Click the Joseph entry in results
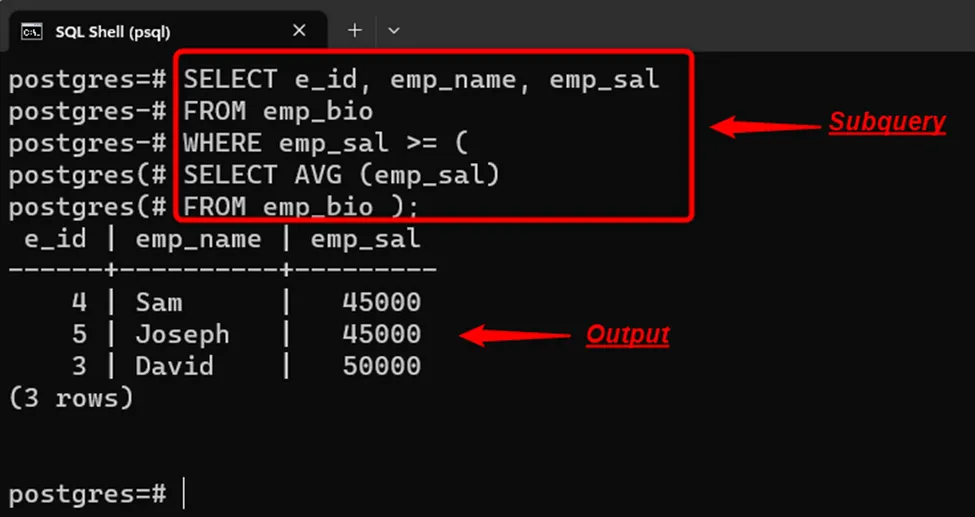Viewport: 975px width, 517px height. [182, 334]
